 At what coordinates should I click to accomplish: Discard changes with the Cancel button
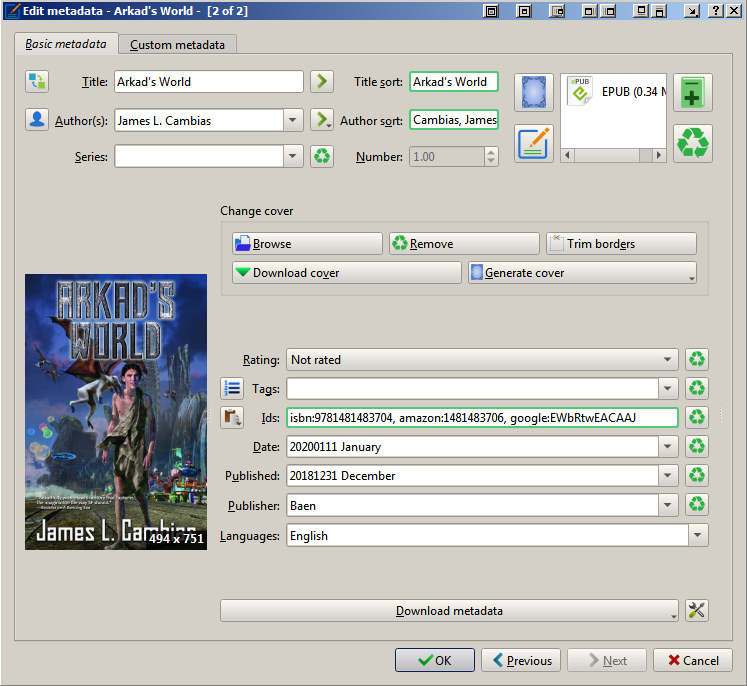click(x=693, y=660)
